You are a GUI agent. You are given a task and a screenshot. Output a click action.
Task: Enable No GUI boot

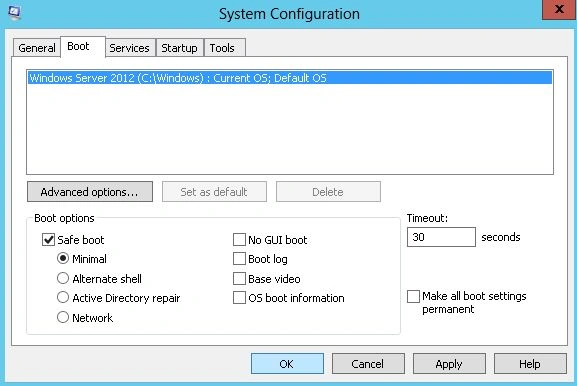pyautogui.click(x=239, y=240)
